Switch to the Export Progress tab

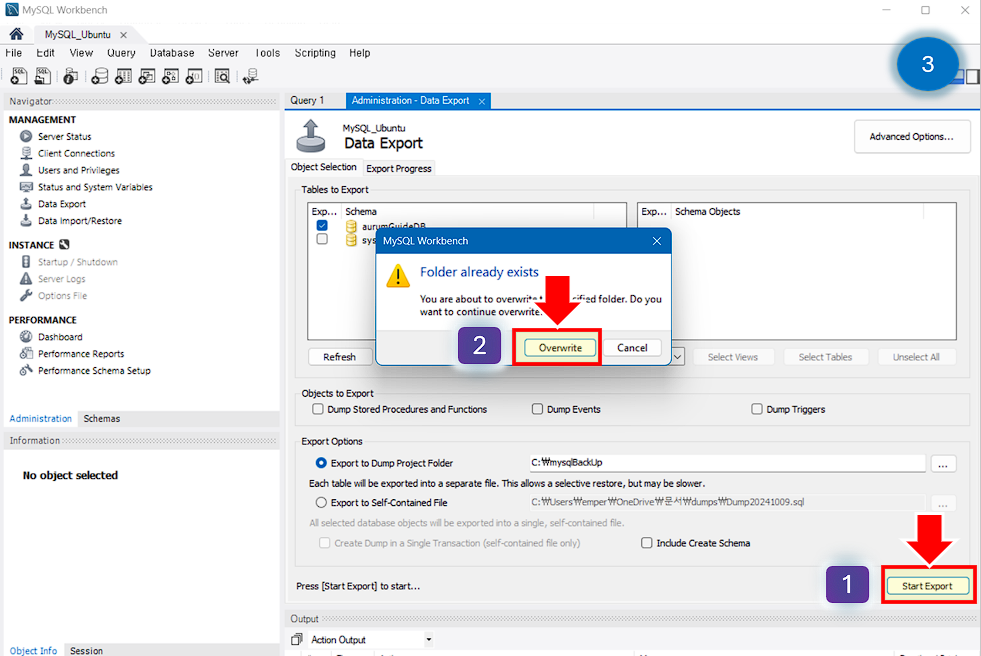(399, 168)
